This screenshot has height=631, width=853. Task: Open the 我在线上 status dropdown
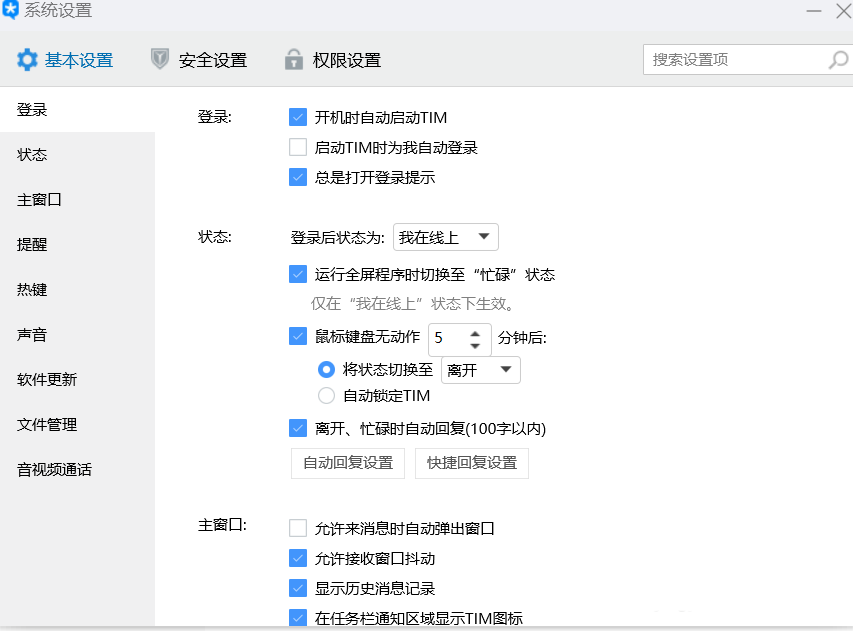(446, 237)
